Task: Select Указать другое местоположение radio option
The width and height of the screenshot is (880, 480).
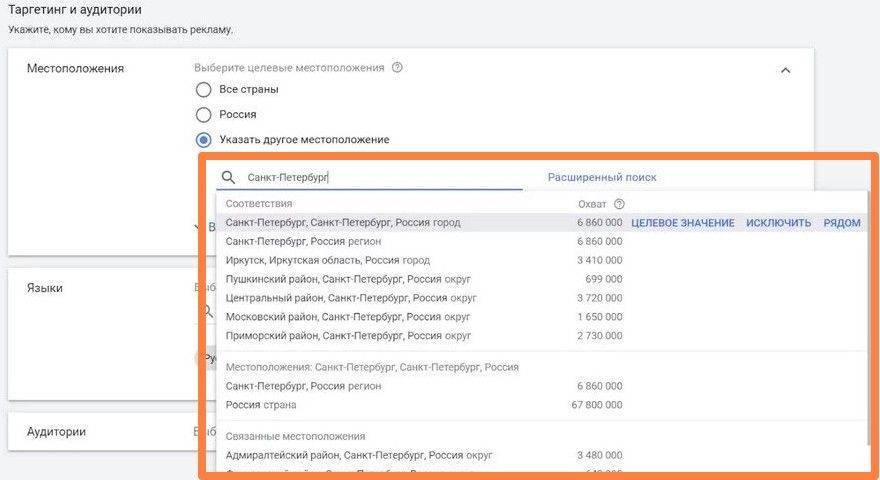Action: pyautogui.click(x=204, y=140)
